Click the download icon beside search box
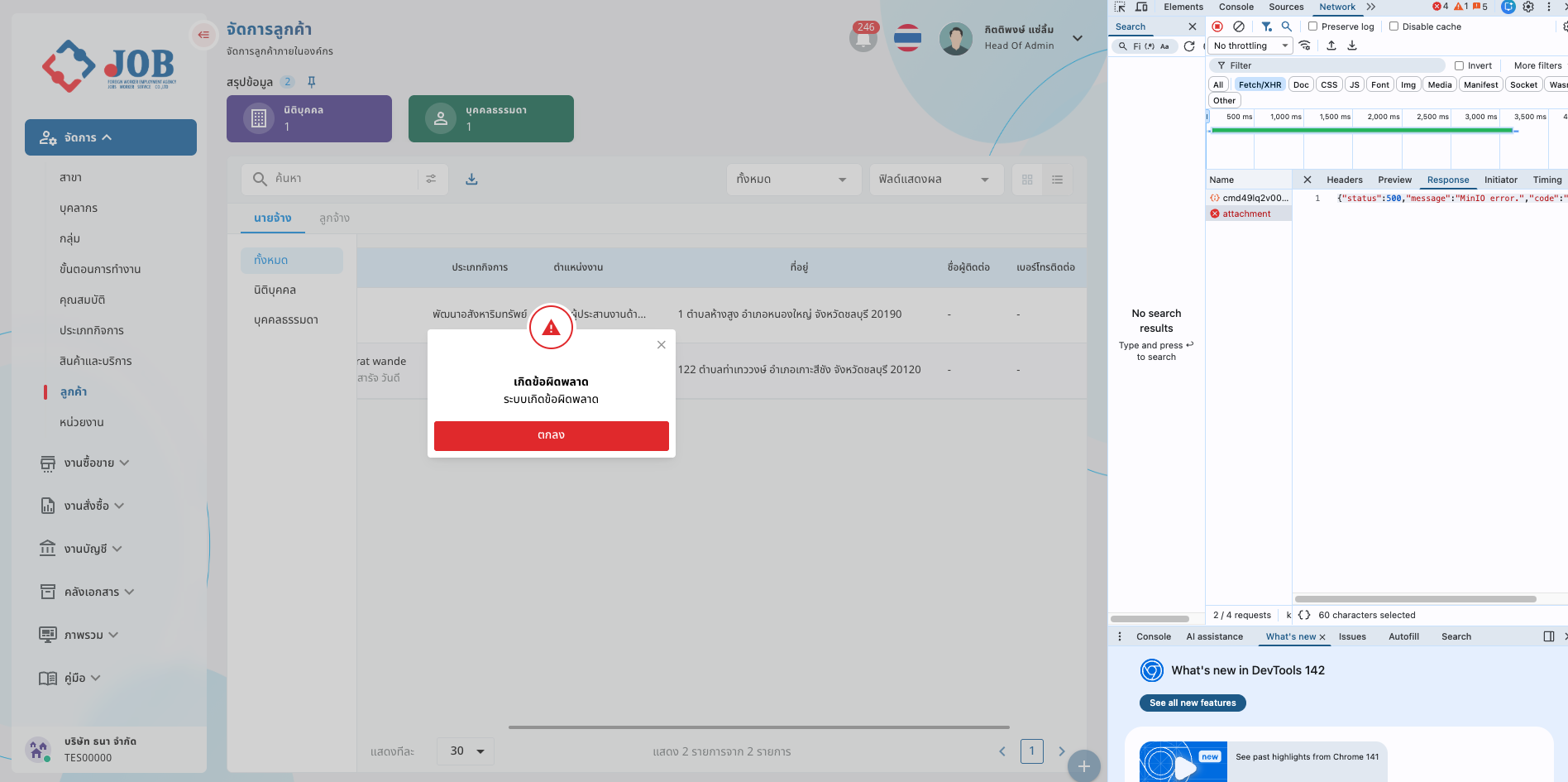This screenshot has width=1568, height=782. pos(471,180)
